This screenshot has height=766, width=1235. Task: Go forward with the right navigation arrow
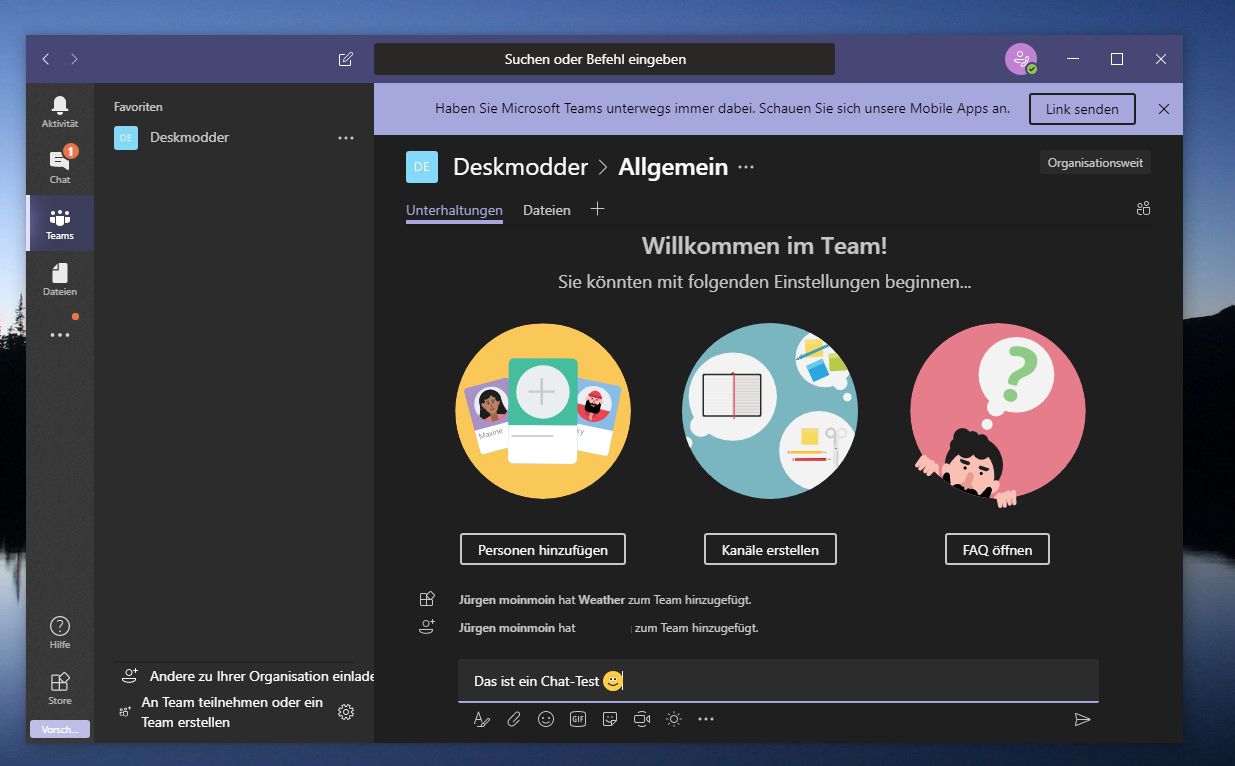tap(74, 59)
